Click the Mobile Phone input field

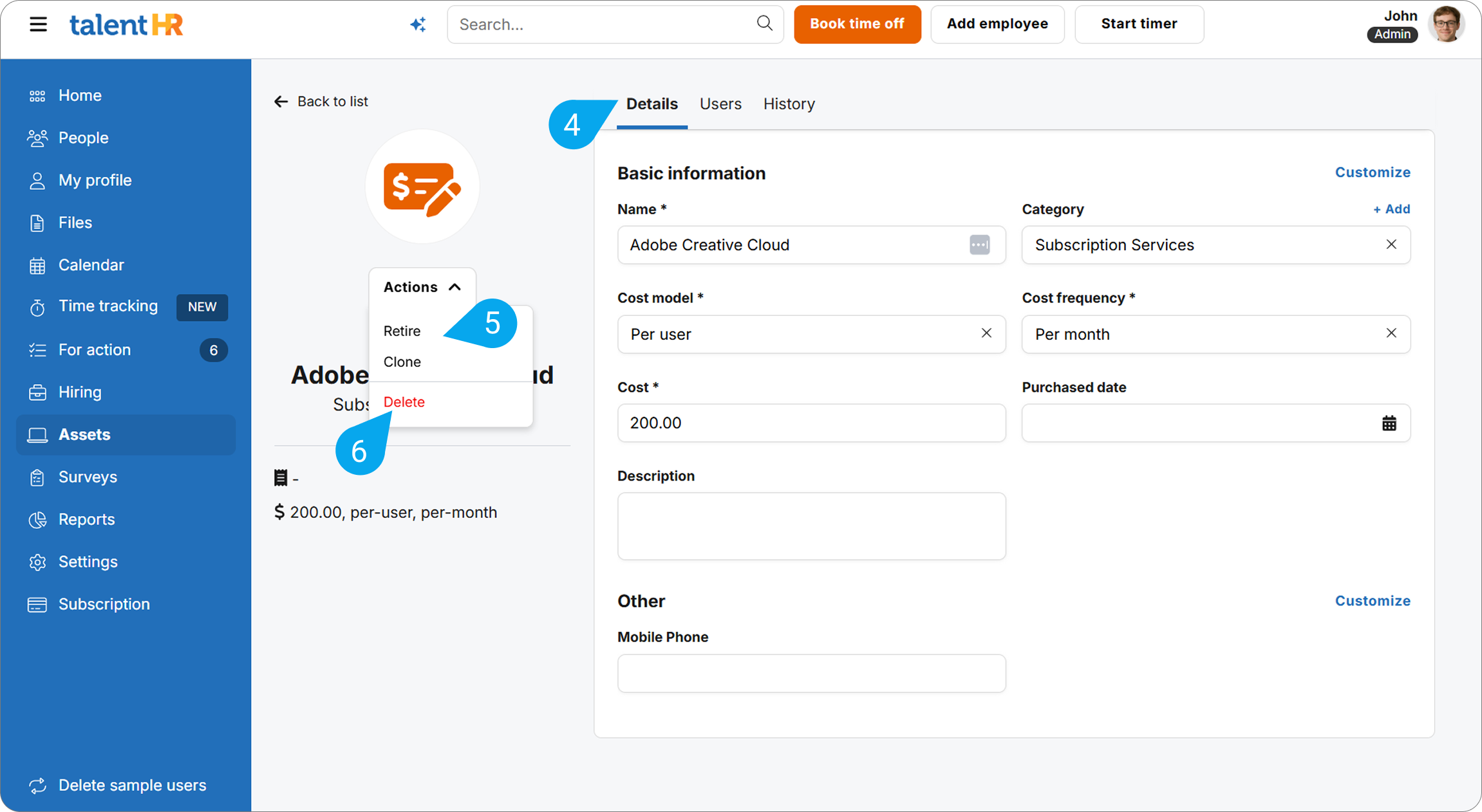click(811, 674)
